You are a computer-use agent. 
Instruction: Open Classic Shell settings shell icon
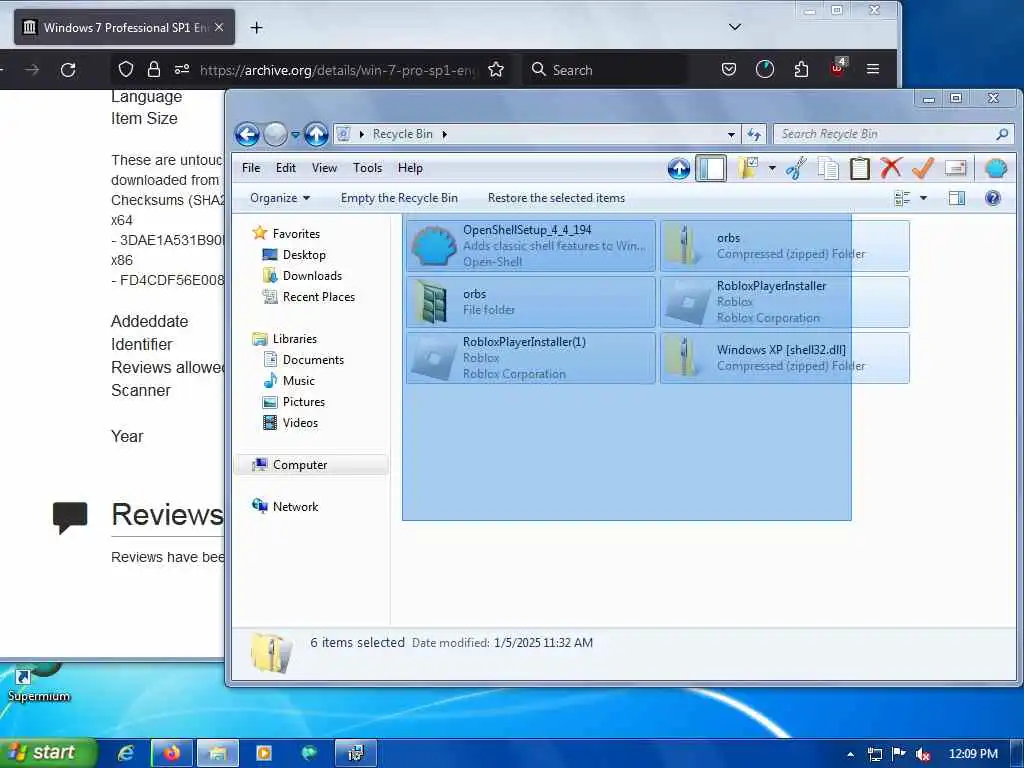pyautogui.click(x=996, y=168)
